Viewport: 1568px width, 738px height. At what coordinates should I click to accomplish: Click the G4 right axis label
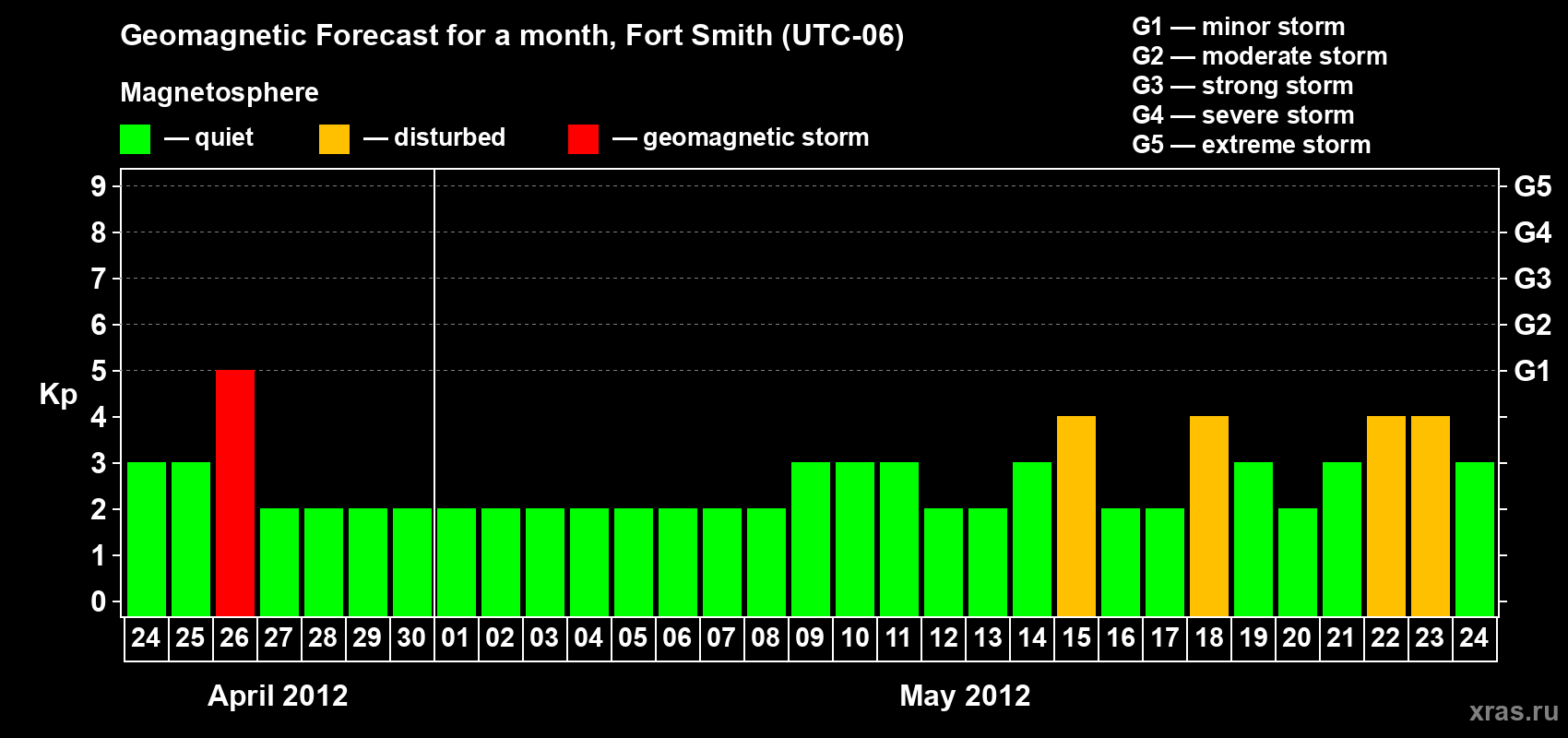(x=1533, y=232)
